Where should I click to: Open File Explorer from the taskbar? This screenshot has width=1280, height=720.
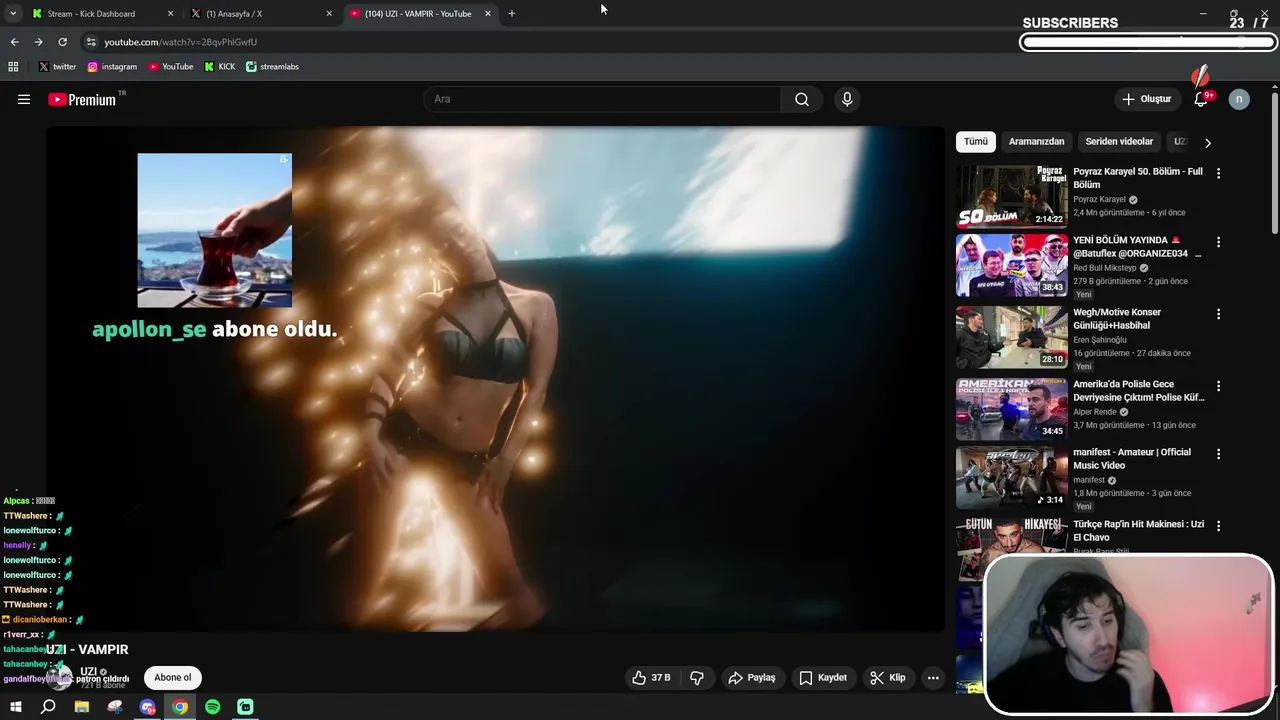pyautogui.click(x=82, y=707)
